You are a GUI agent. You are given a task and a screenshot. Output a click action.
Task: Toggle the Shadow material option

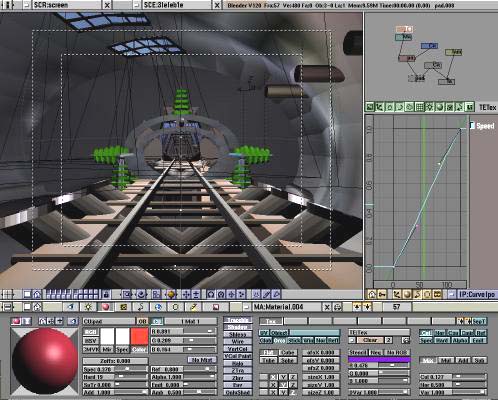[x=237, y=327]
